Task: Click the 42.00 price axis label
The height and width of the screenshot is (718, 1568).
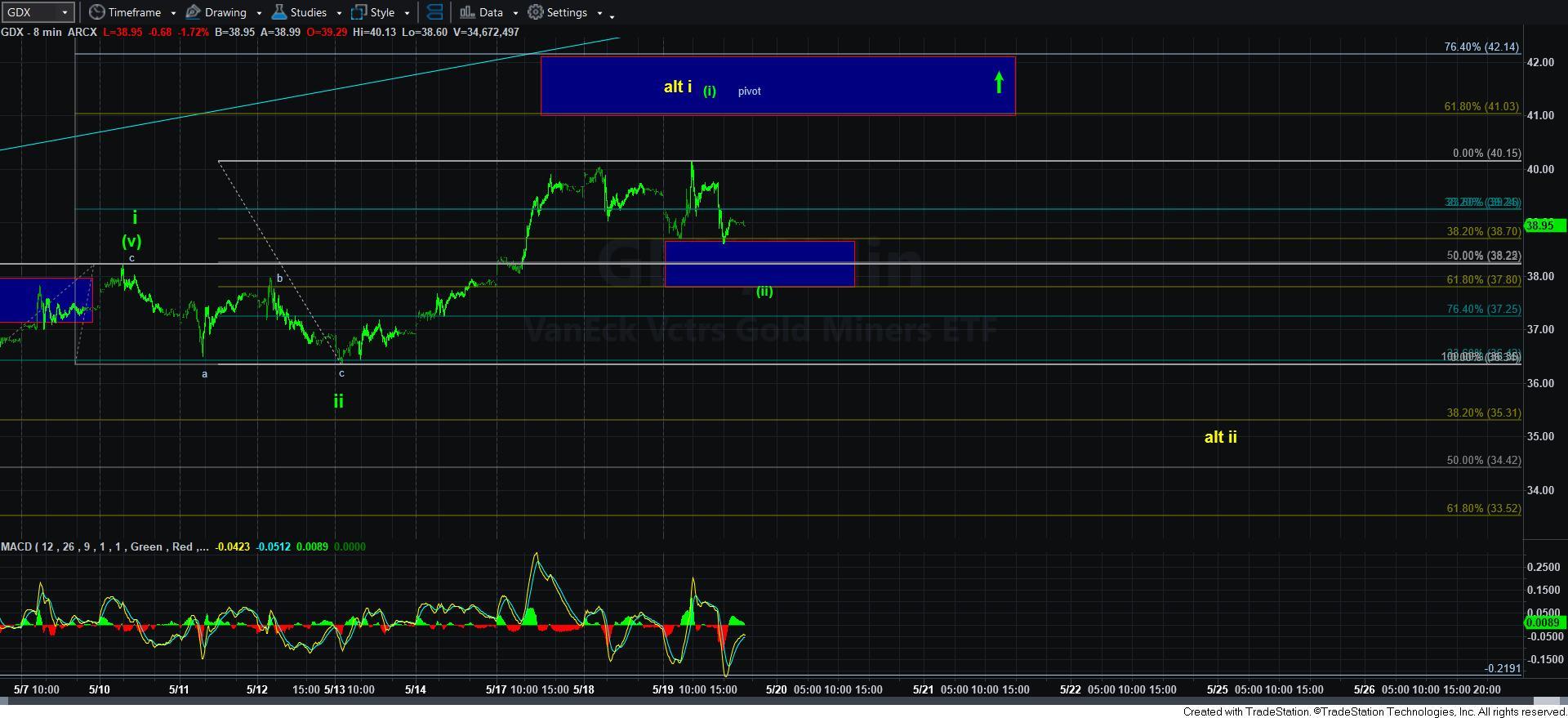Action: pyautogui.click(x=1540, y=62)
